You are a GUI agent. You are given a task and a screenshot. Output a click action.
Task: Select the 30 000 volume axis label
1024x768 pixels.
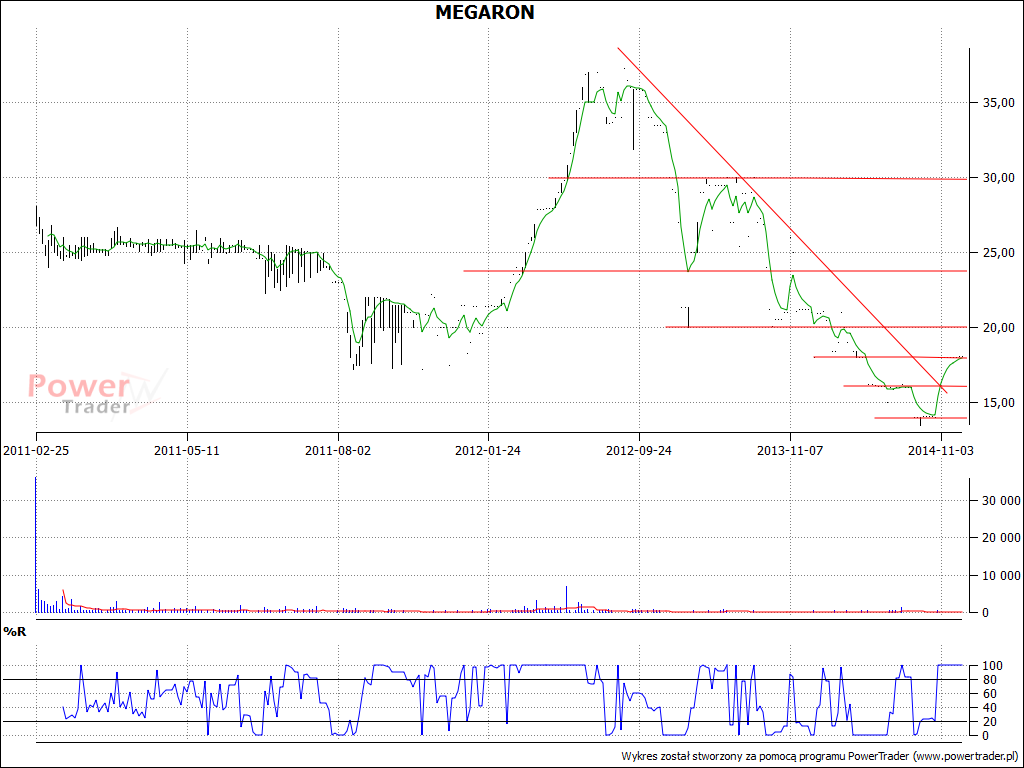pyautogui.click(x=1000, y=501)
